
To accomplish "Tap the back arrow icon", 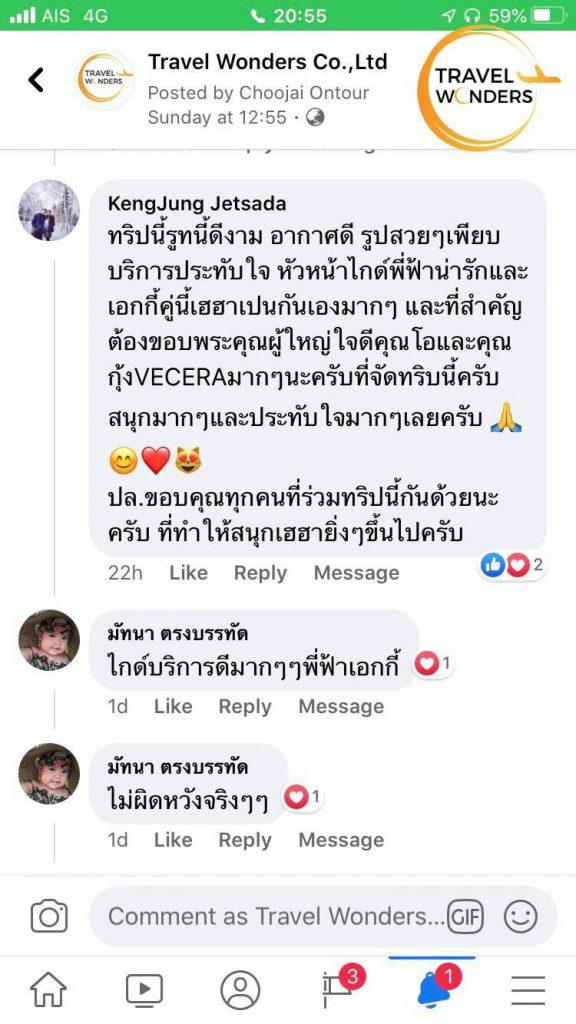I will click(x=36, y=80).
